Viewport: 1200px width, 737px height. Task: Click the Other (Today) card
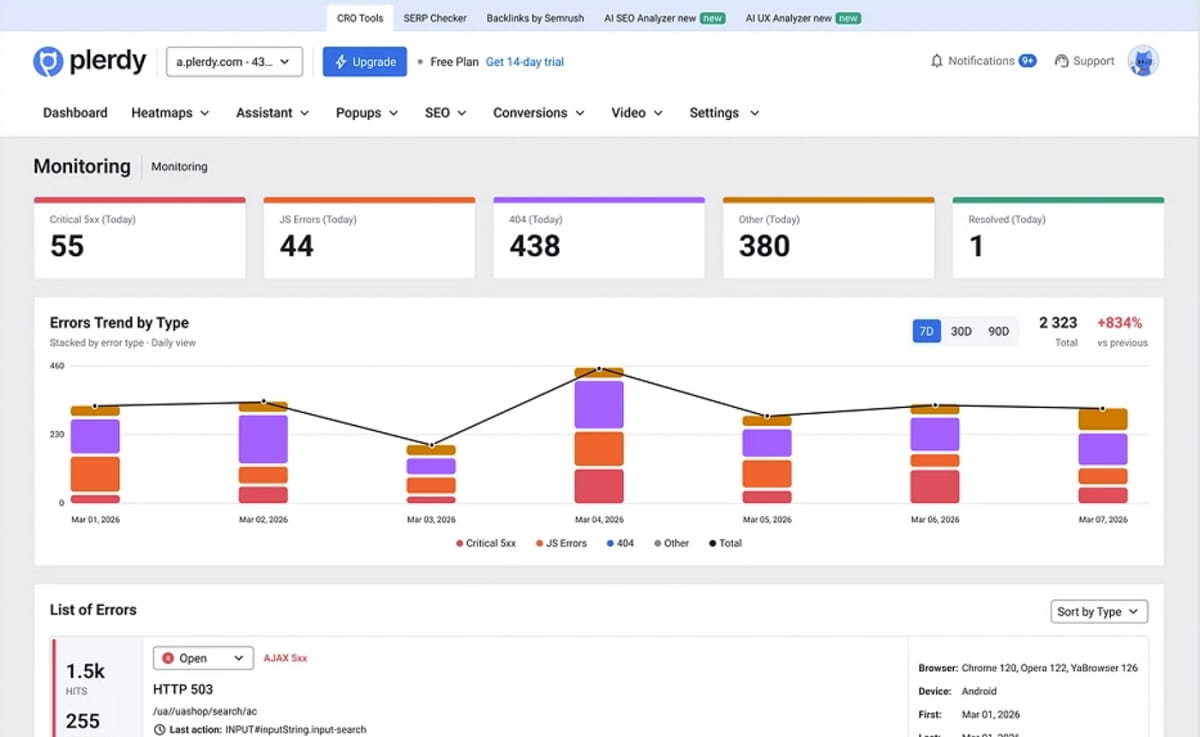[829, 238]
